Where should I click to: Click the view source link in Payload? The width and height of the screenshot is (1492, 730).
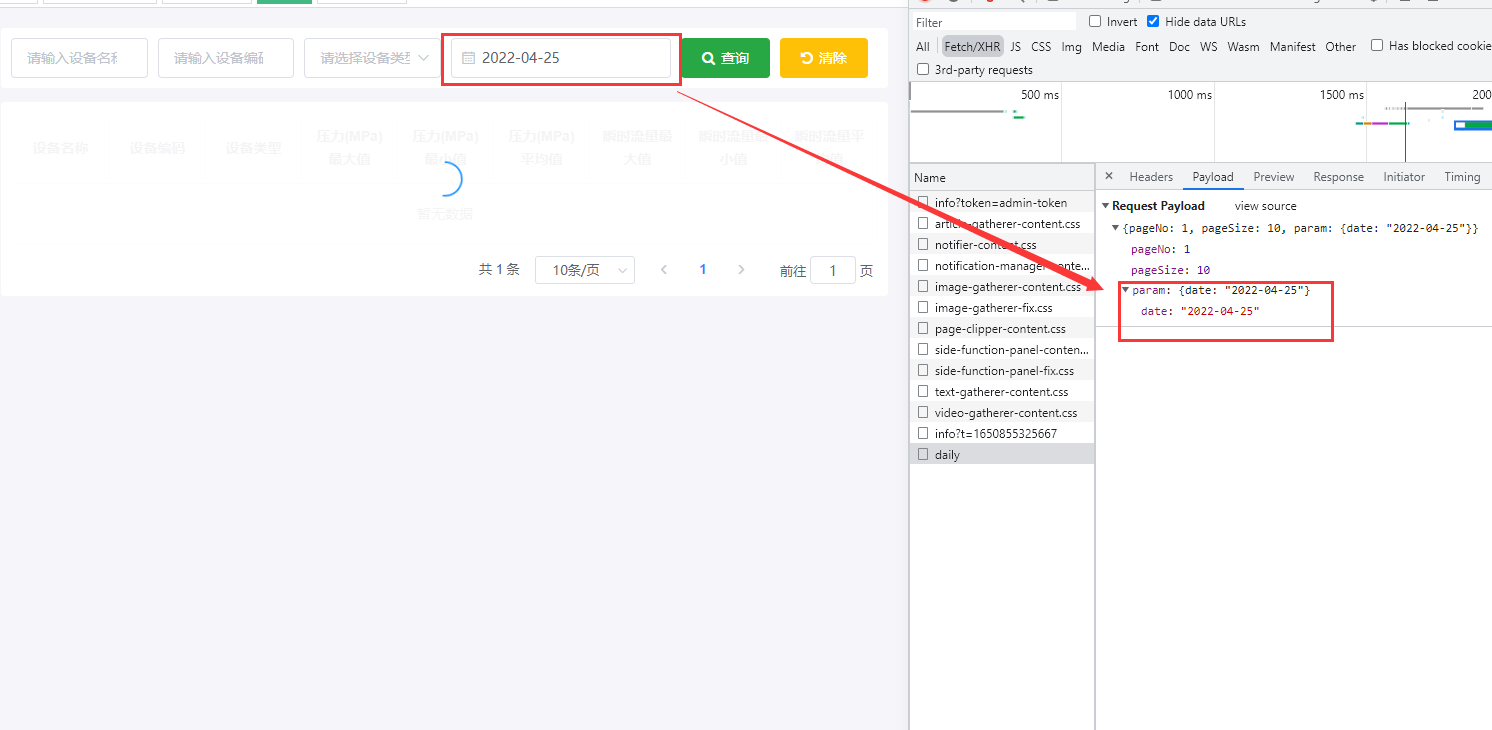point(1264,205)
